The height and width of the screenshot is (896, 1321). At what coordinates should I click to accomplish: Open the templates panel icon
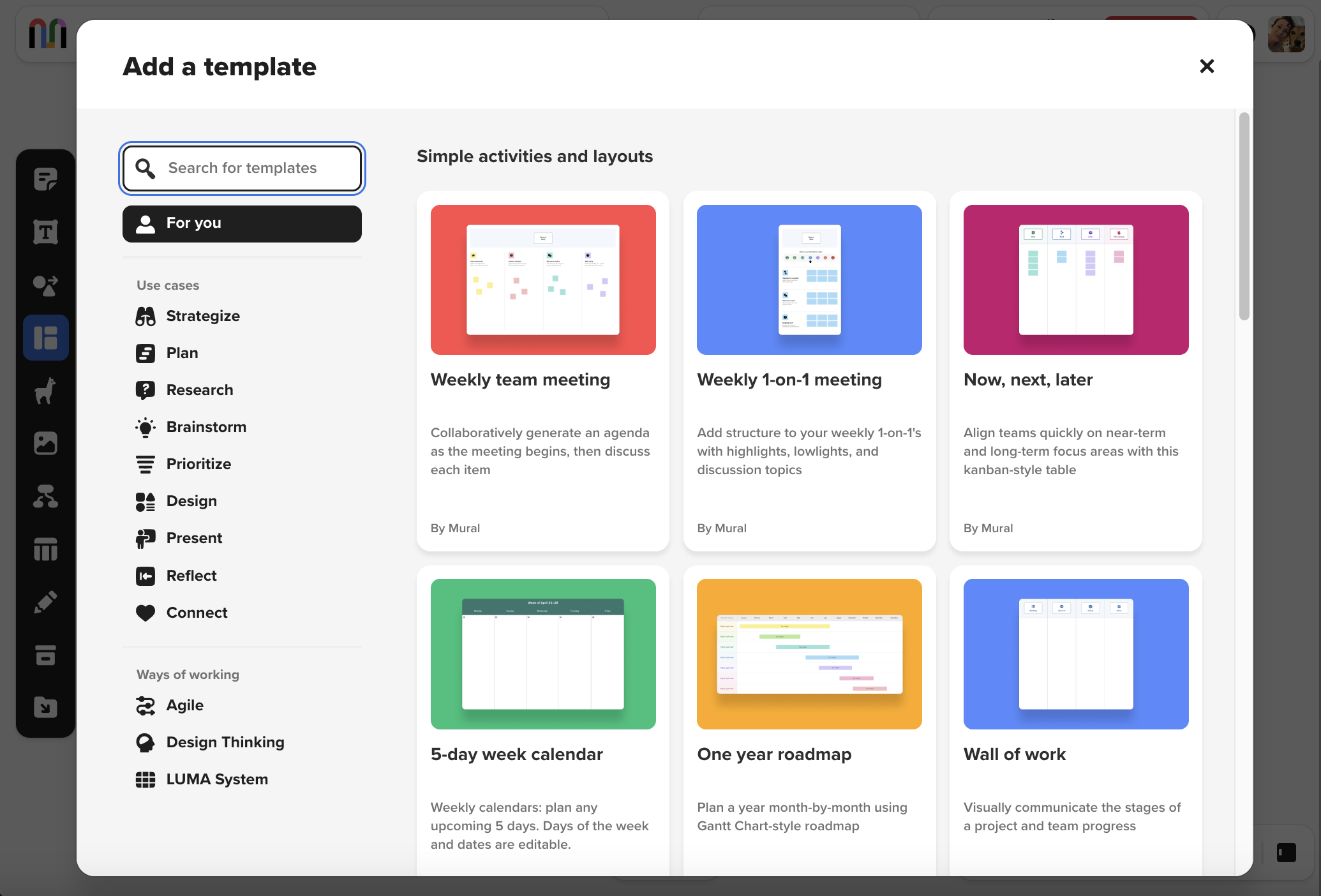[45, 338]
